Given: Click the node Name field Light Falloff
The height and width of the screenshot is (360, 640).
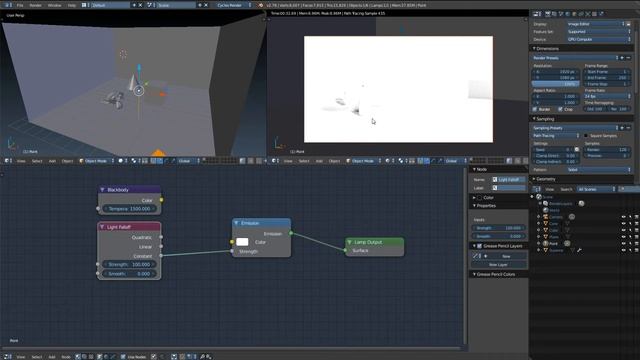Looking at the screenshot, I should (x=509, y=180).
